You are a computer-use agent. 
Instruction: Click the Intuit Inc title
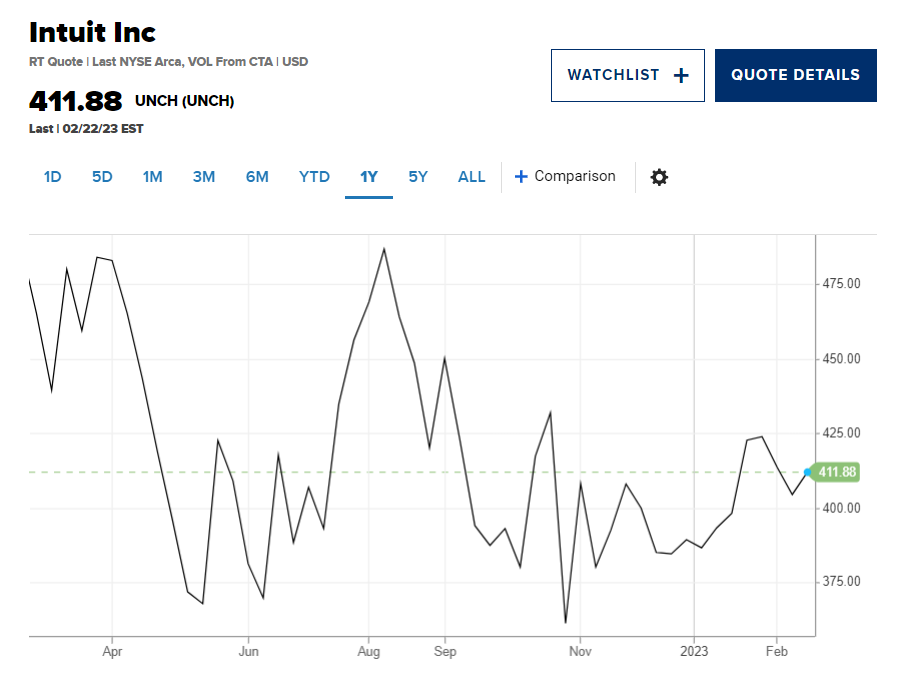pos(92,32)
